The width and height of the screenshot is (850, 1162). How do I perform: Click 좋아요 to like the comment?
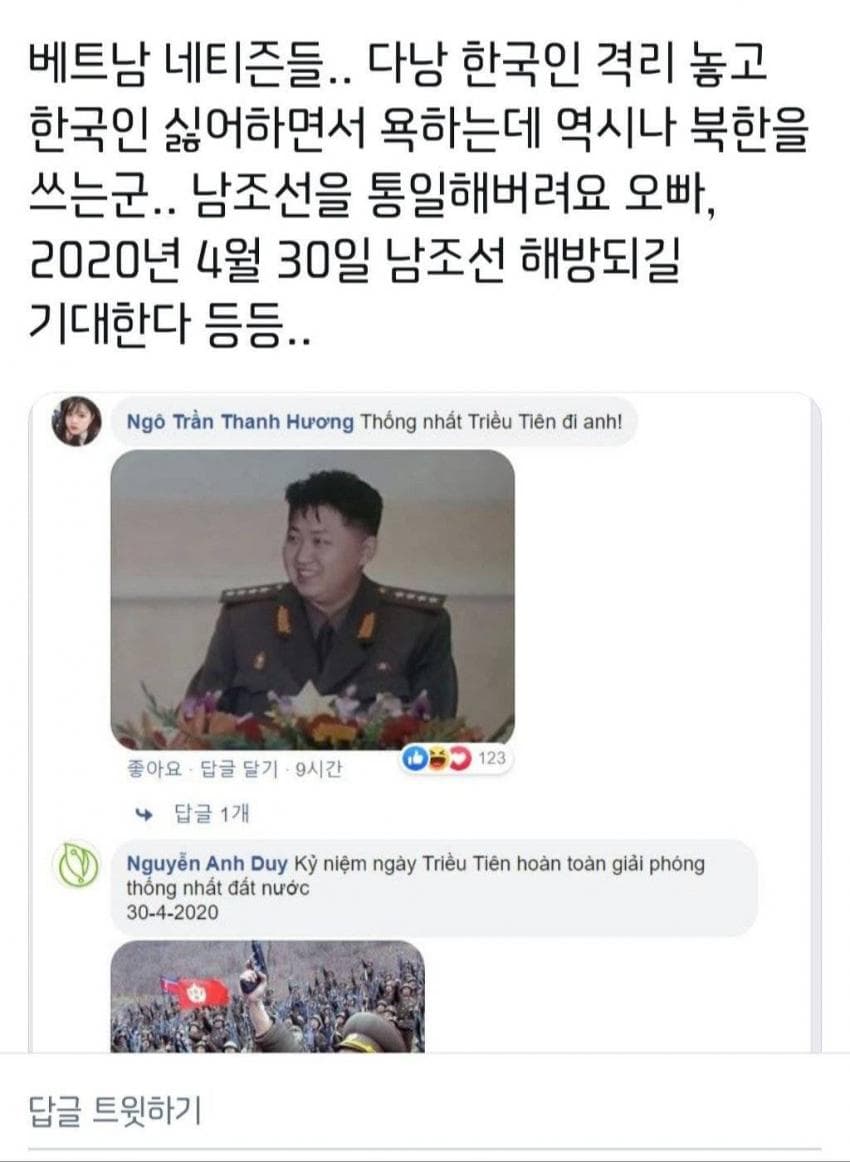(x=154, y=769)
